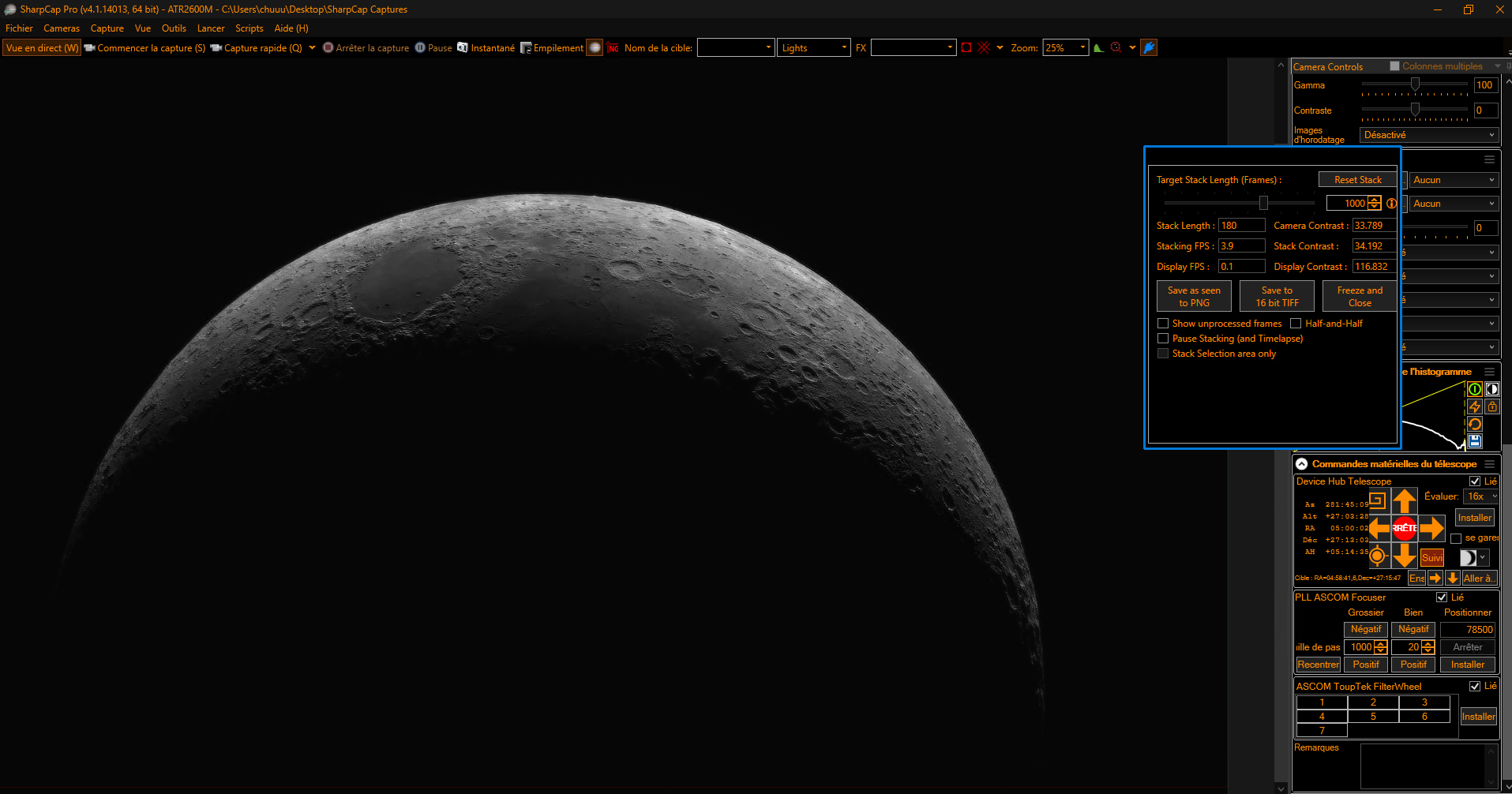Click the padlock icon beside histogram
1512x794 pixels.
tap(1491, 406)
